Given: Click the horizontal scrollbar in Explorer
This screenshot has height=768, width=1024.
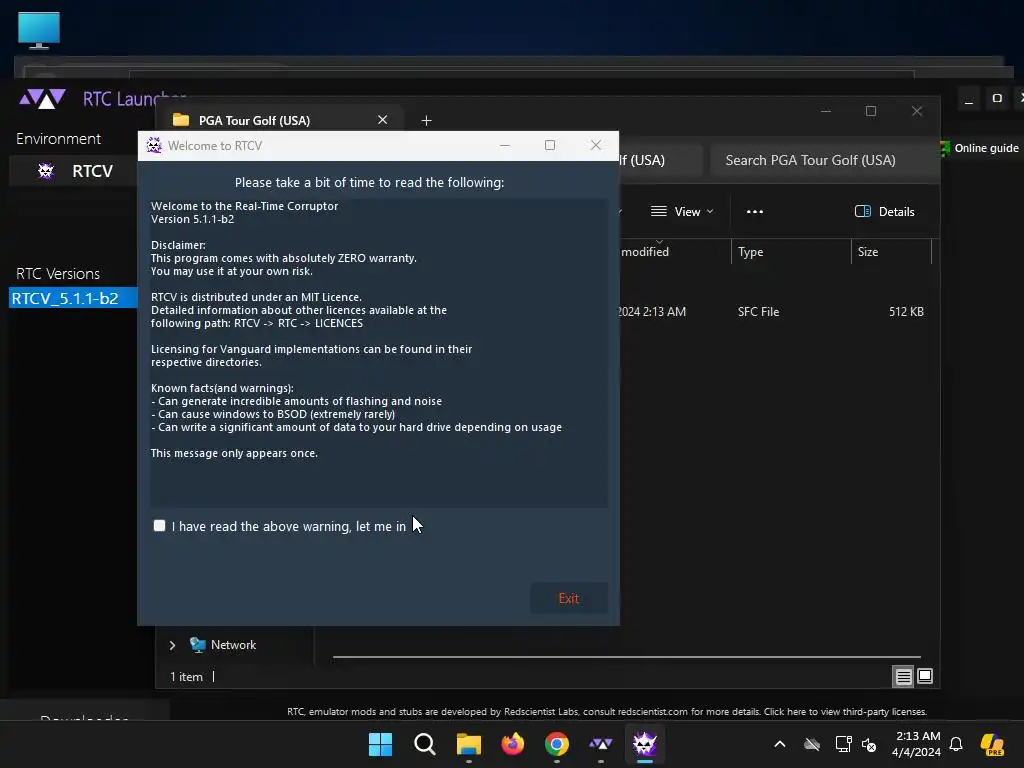Looking at the screenshot, I should point(626,657).
